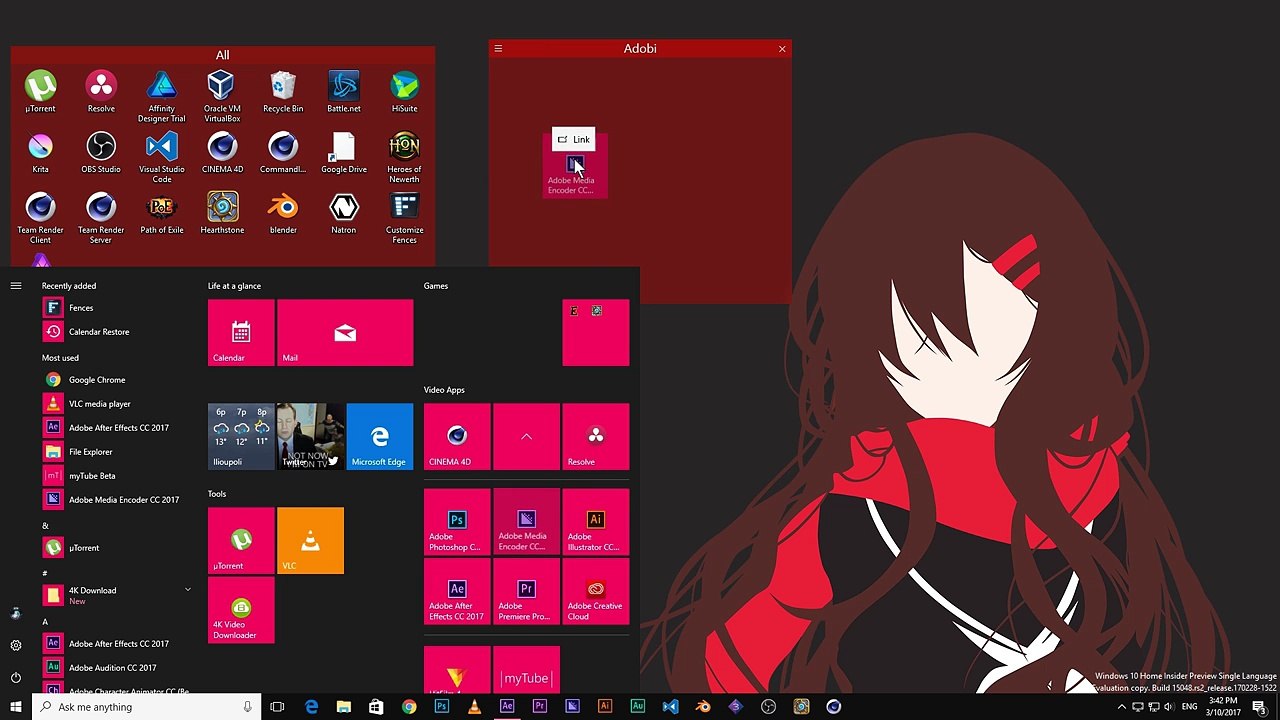Open Adobe Photoshop tile in Start
The height and width of the screenshot is (720, 1280).
point(457,523)
